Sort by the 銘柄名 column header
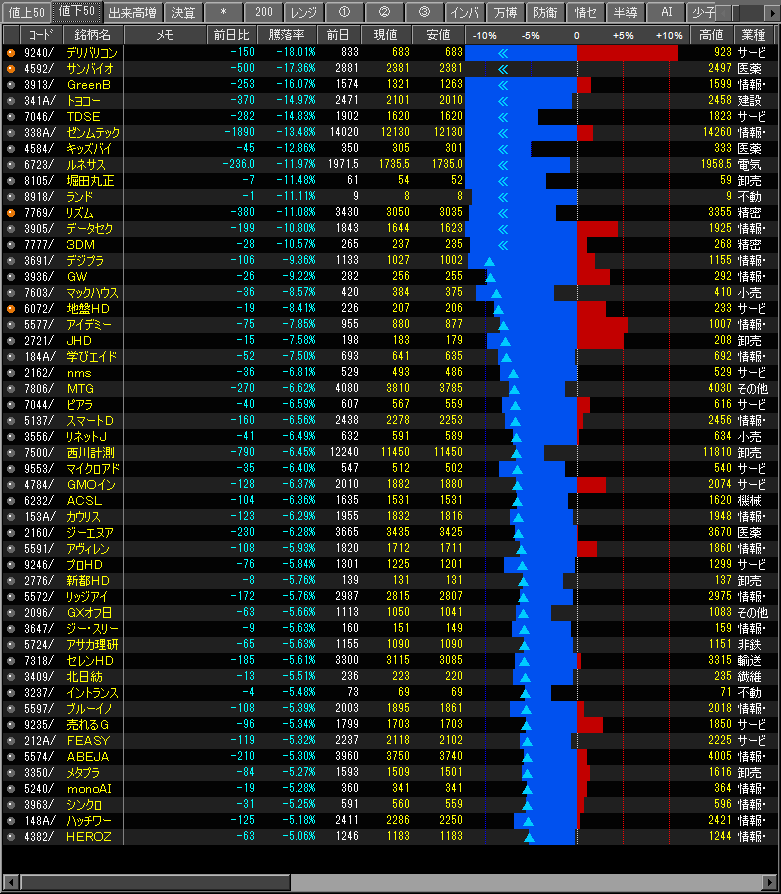This screenshot has width=781, height=894. click(93, 35)
